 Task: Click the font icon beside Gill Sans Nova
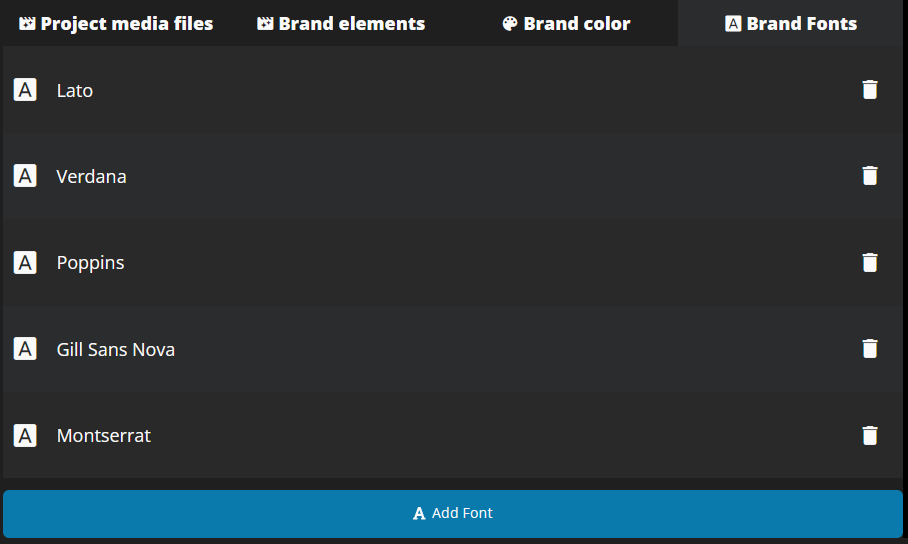coord(25,349)
